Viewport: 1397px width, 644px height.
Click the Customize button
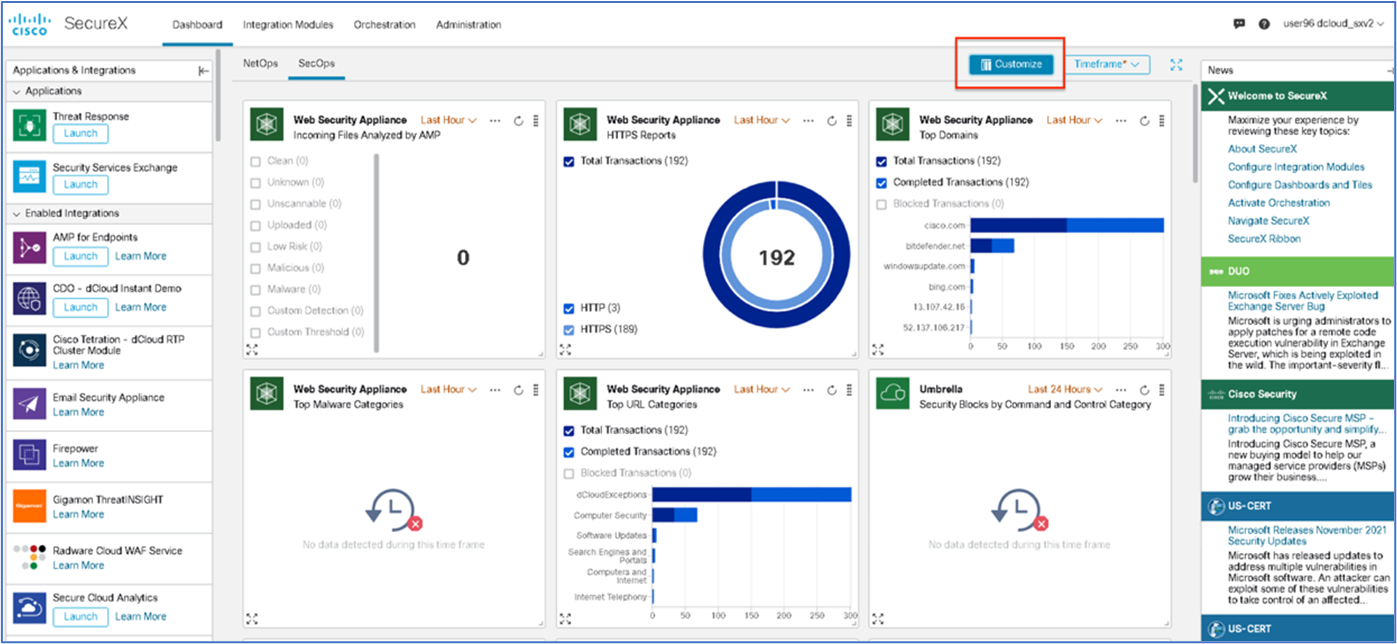click(1011, 64)
